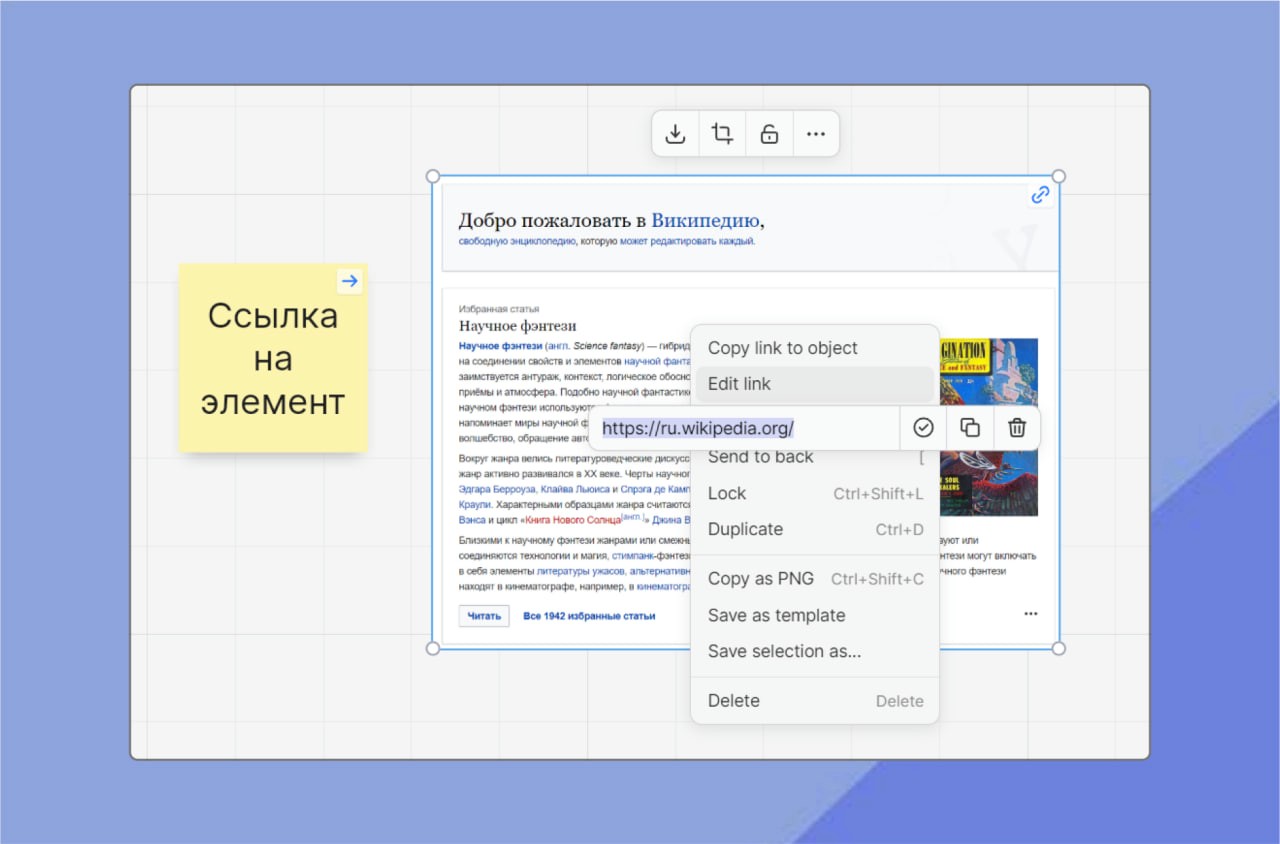Select Save selection as...

pyautogui.click(x=815, y=651)
